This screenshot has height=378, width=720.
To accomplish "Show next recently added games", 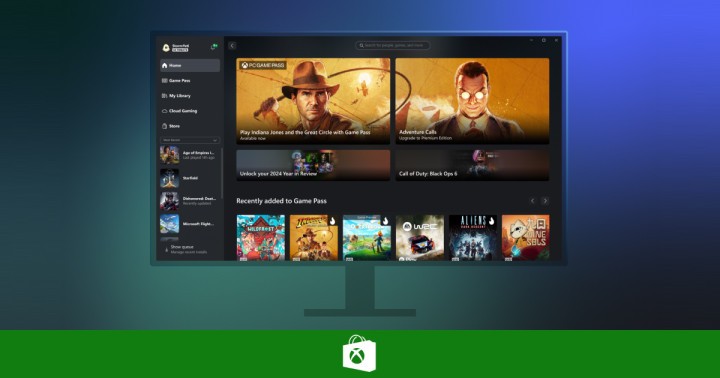I will [x=545, y=201].
